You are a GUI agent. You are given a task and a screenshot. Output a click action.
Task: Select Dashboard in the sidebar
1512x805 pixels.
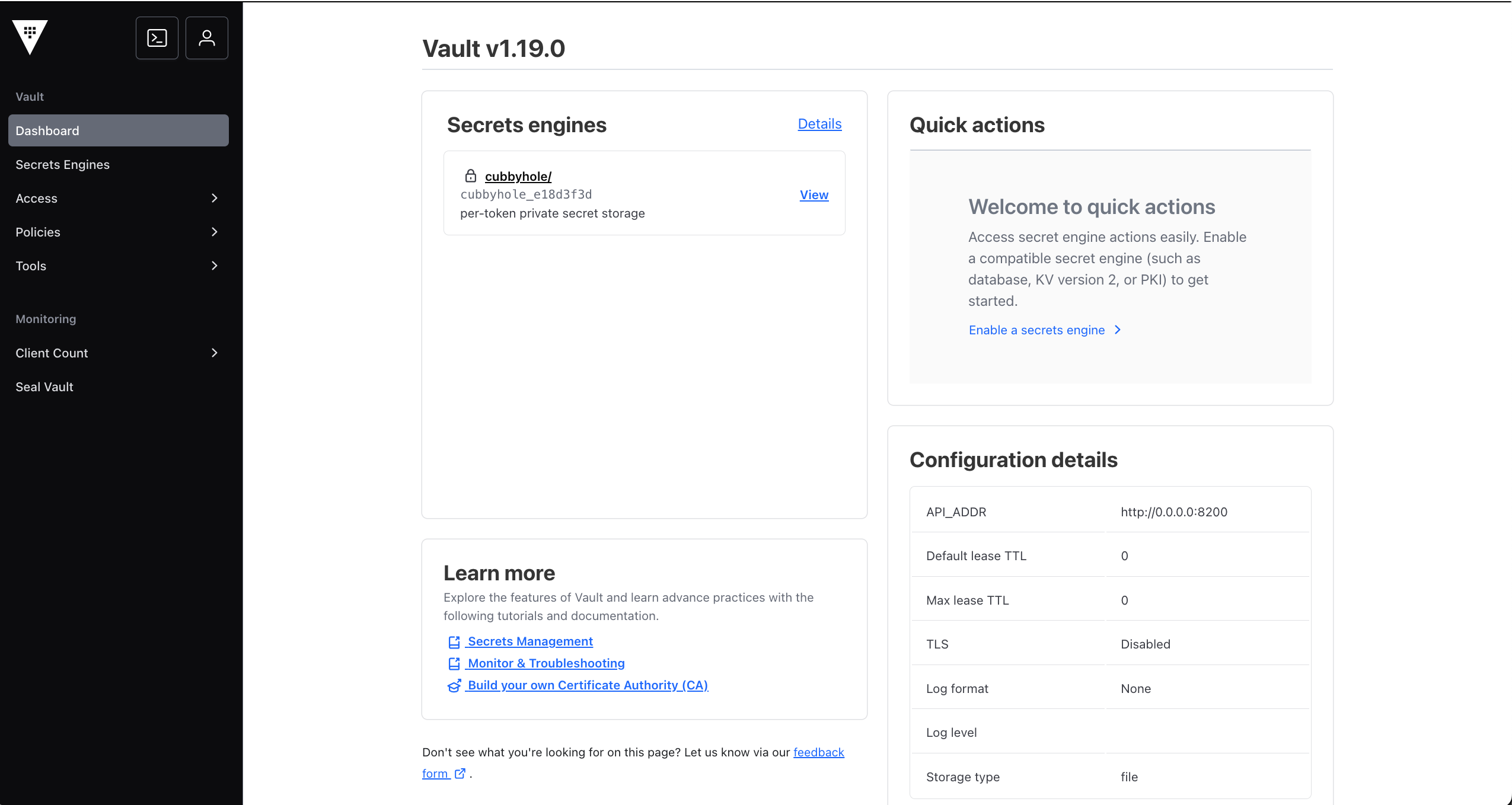tap(119, 130)
